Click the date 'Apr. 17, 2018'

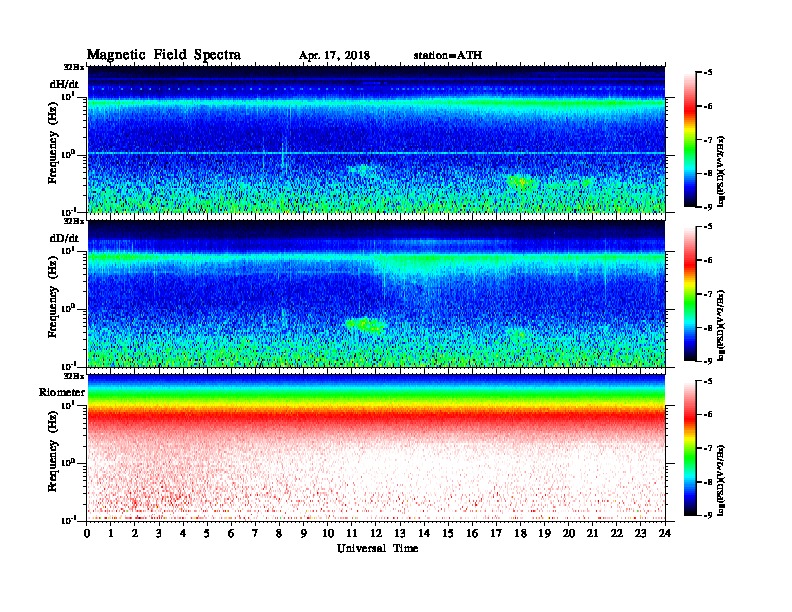click(x=334, y=56)
